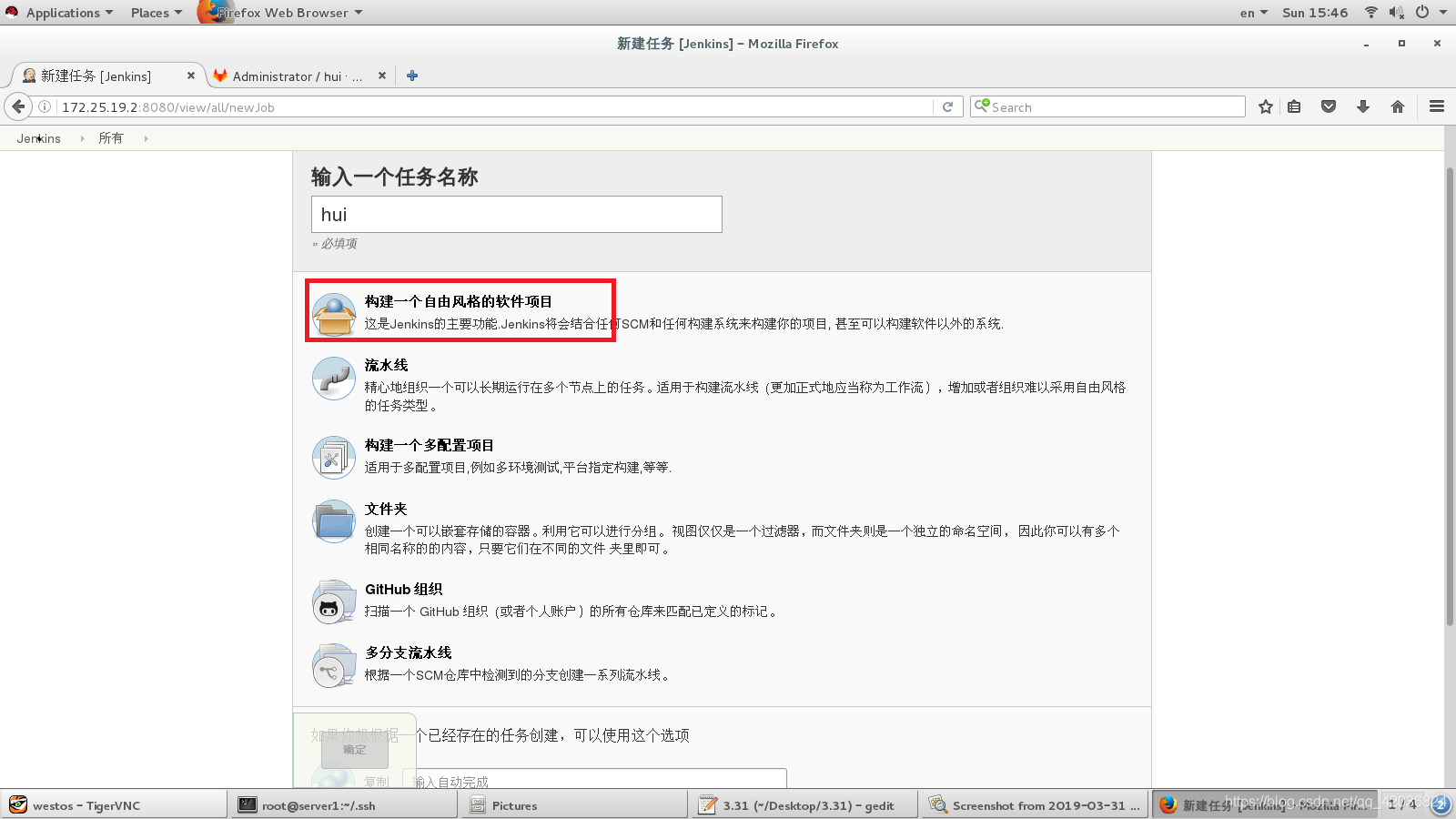This screenshot has width=1456, height=819.
Task: Reload the page with the refresh icon
Action: pos(947,106)
